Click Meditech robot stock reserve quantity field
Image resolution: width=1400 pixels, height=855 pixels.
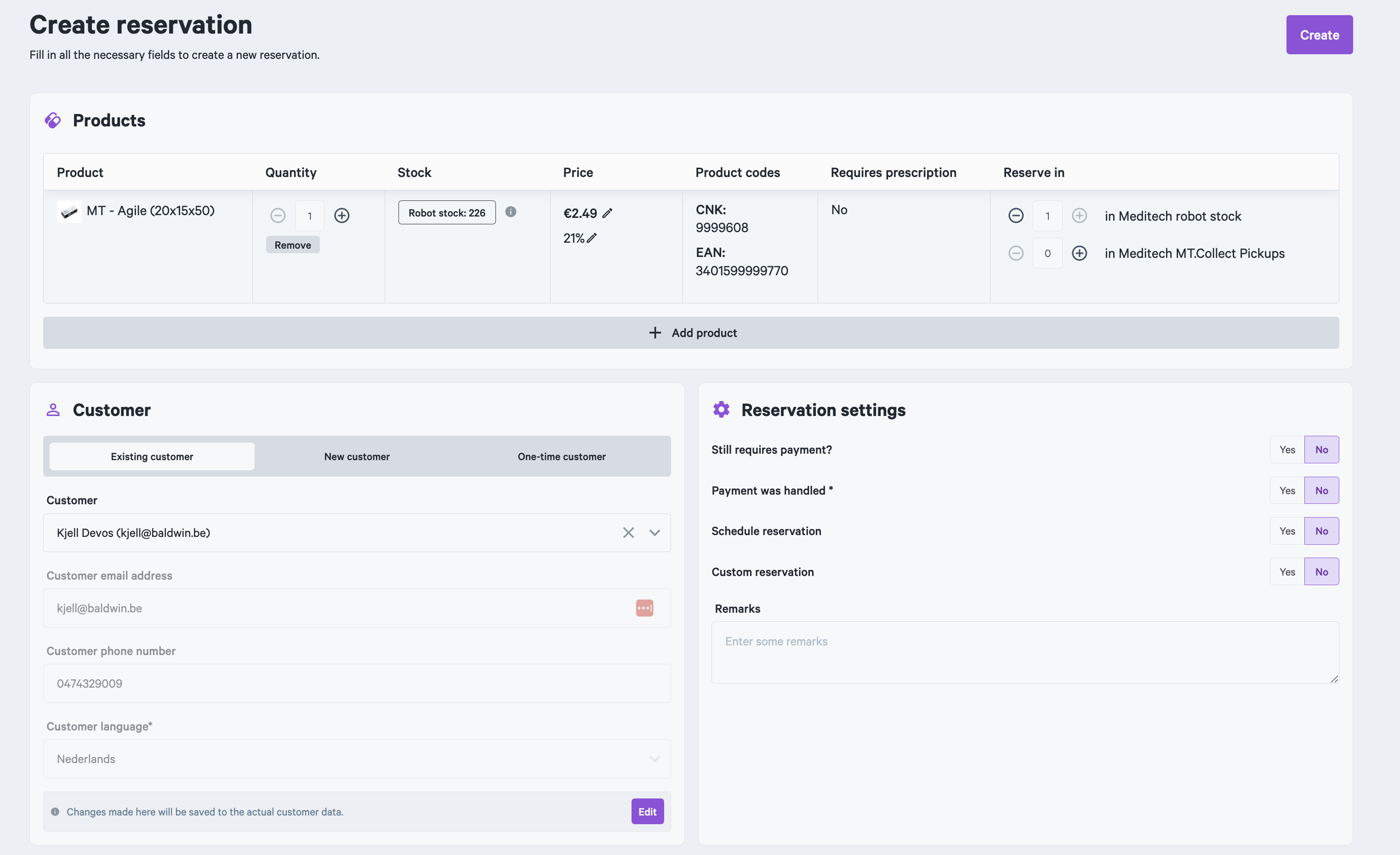(1048, 216)
